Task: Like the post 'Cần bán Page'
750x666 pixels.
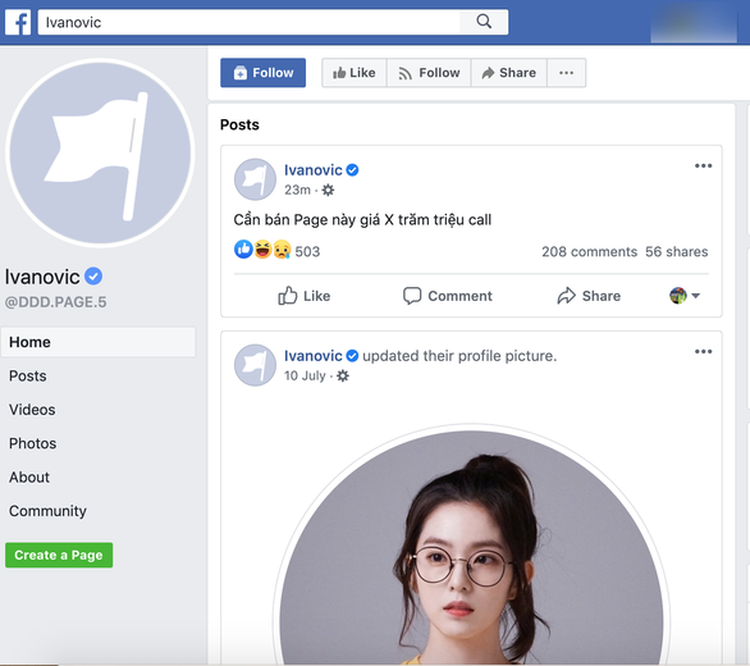Action: 304,296
